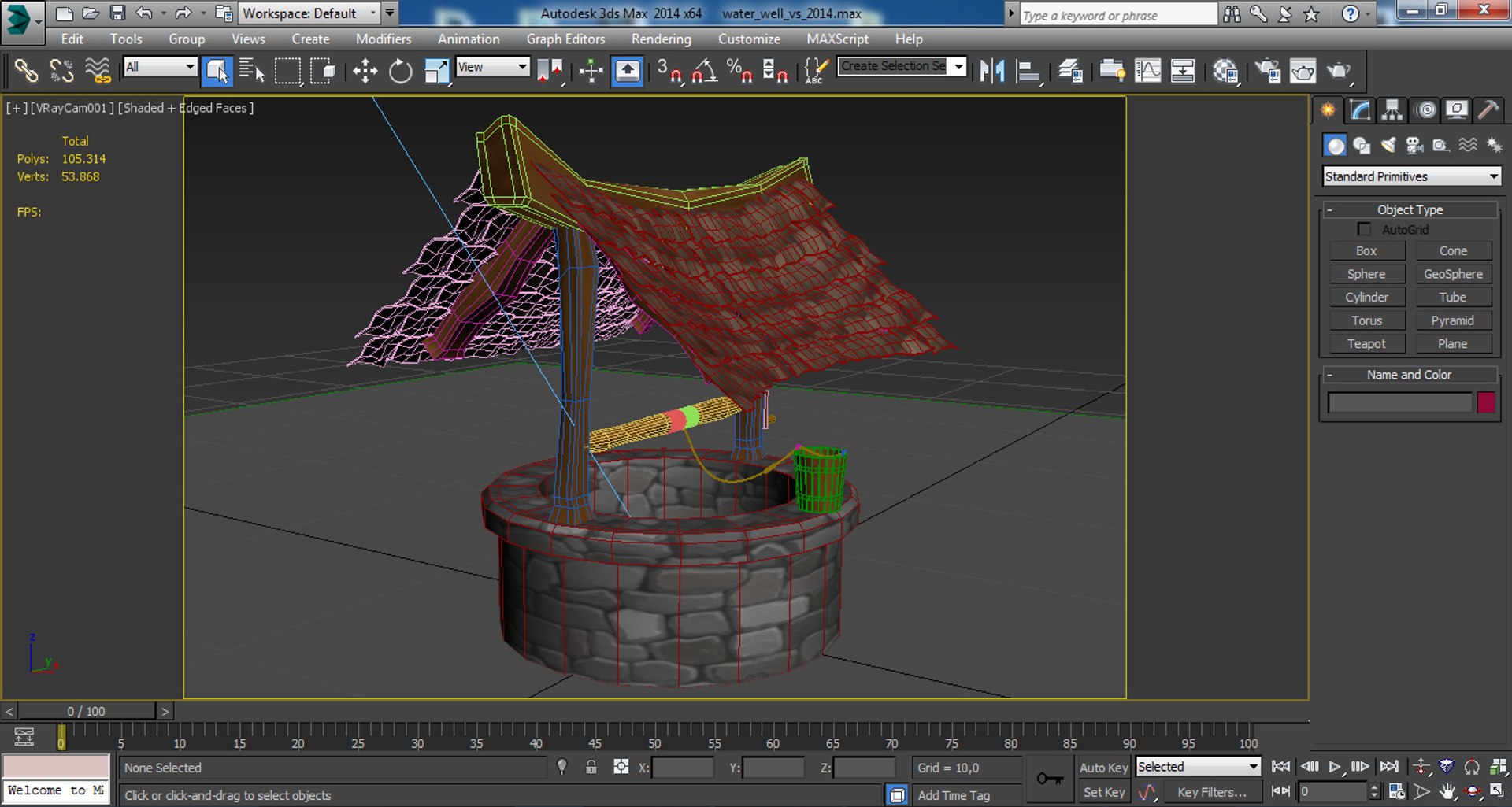
Task: Switch to the Modify panel tab
Action: tap(1360, 110)
